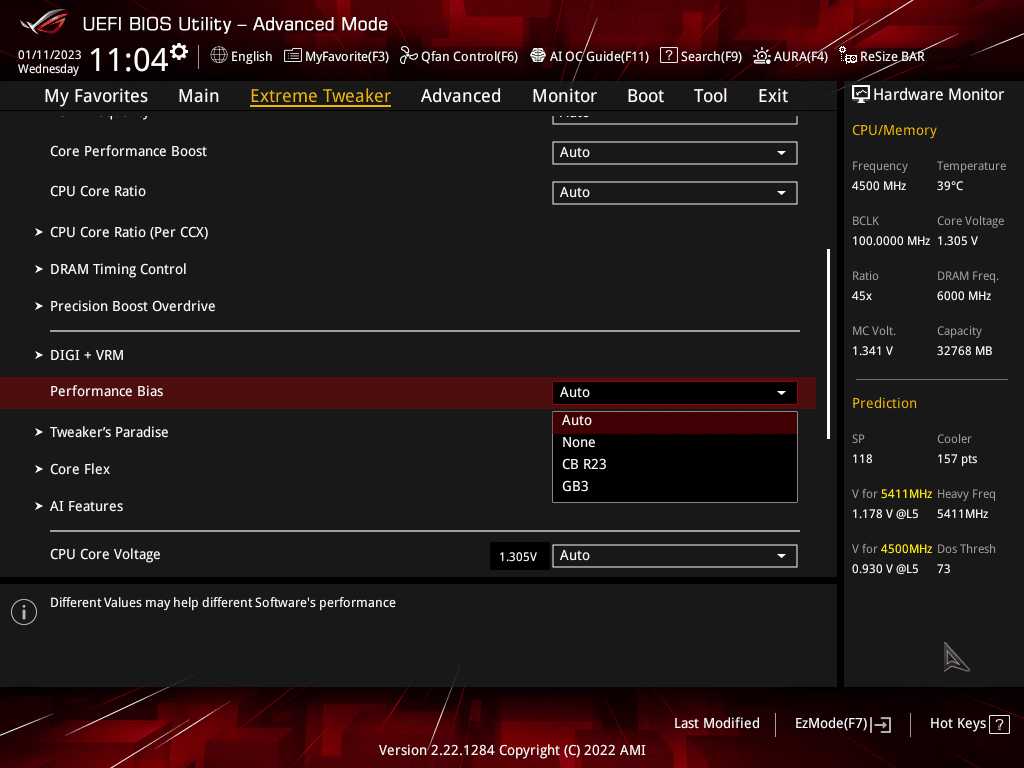Open CPU Core Voltage dropdown
This screenshot has width=1024, height=768.
675,556
